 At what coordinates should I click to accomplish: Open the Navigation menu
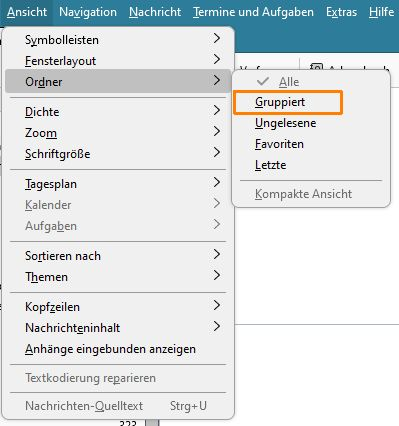point(88,12)
